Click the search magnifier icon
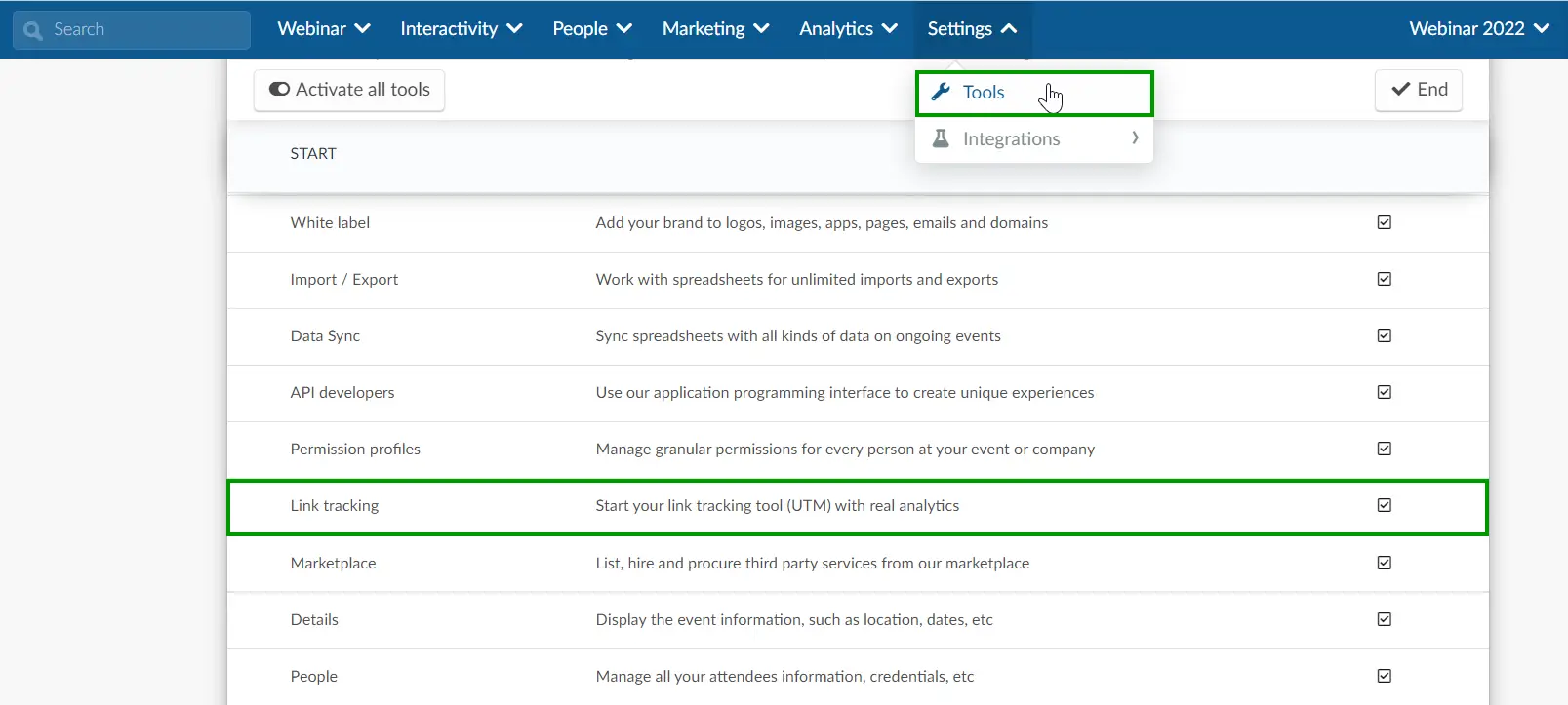Screen dimensions: 1568x705 (x=33, y=30)
